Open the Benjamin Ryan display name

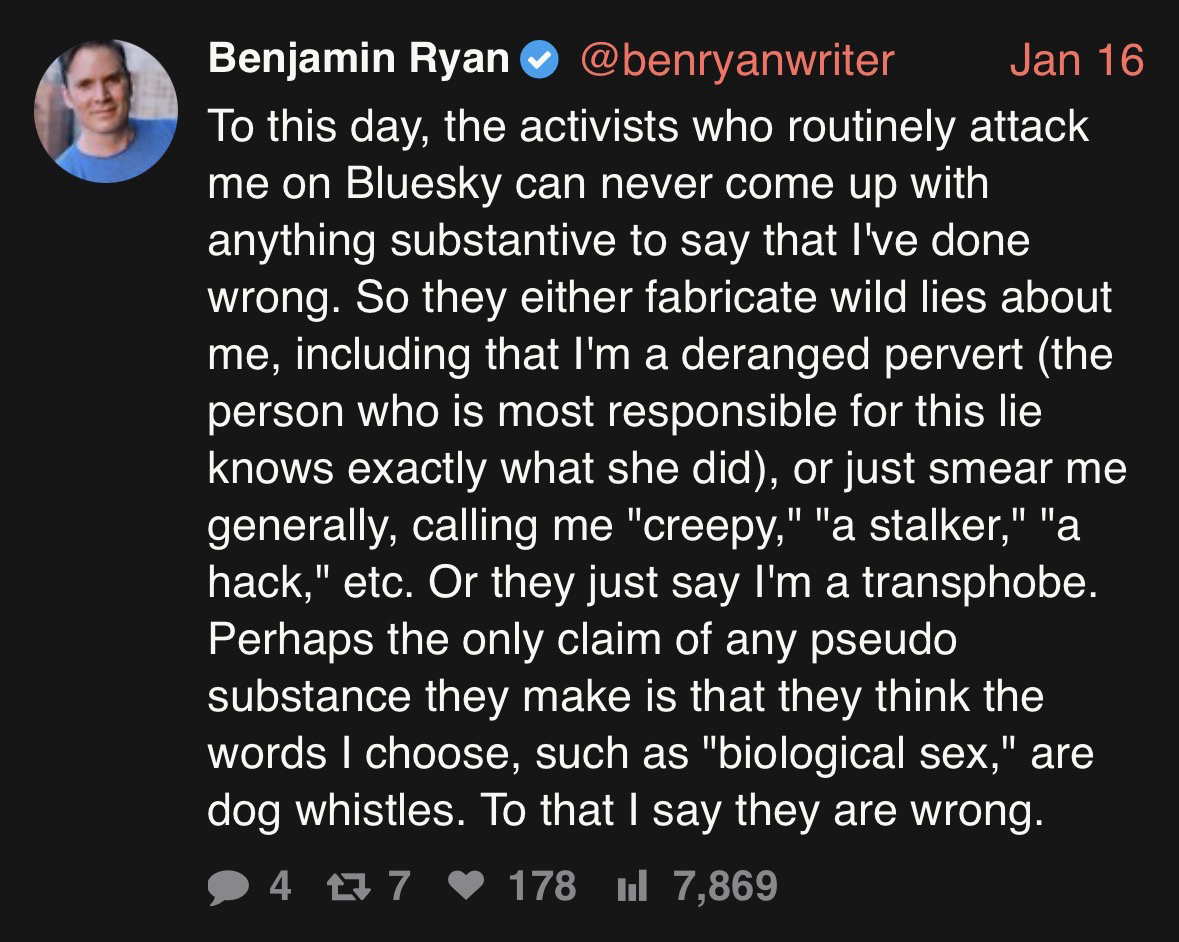[358, 60]
